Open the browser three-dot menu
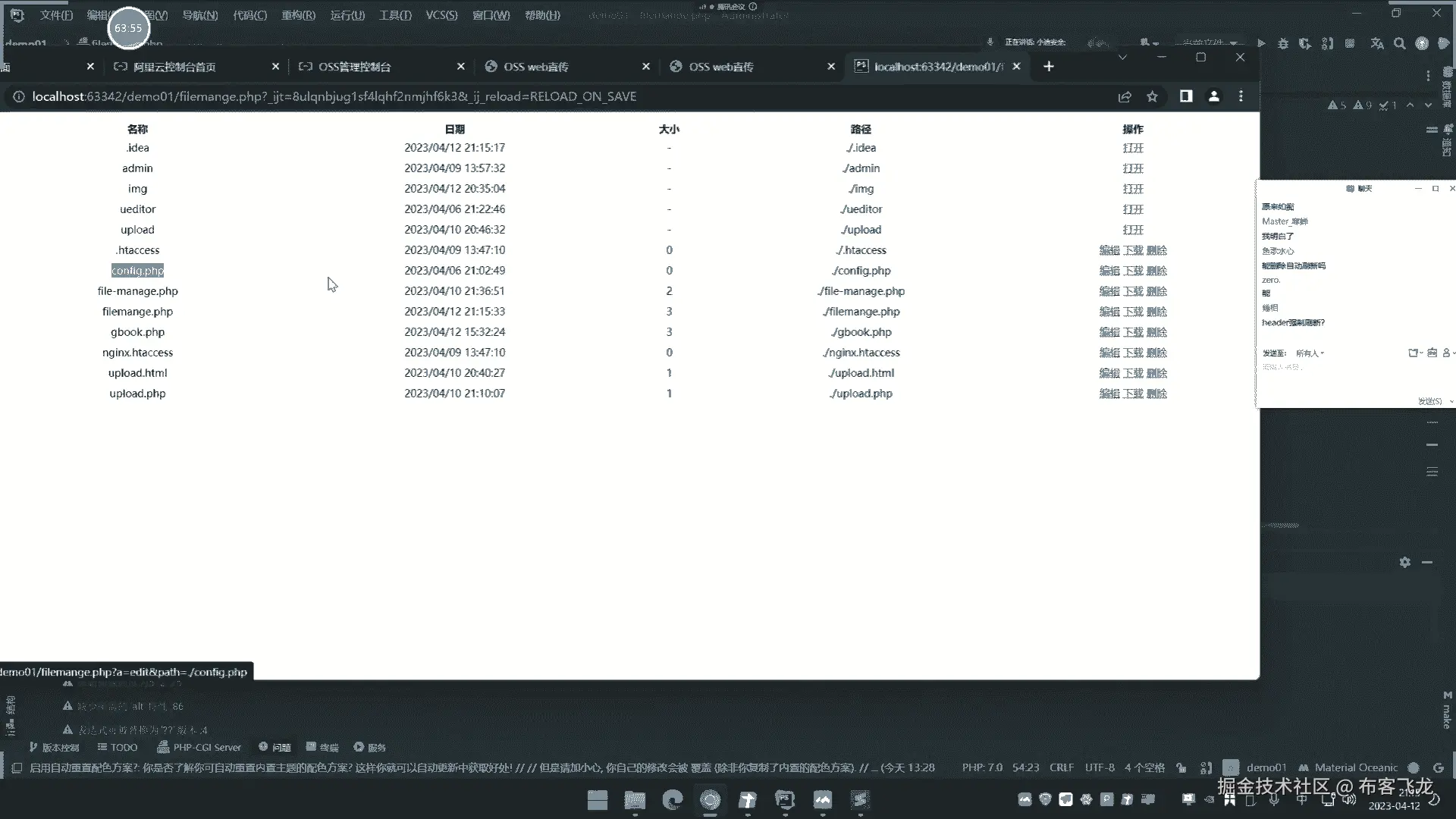Viewport: 1456px width, 819px height. pyautogui.click(x=1241, y=96)
